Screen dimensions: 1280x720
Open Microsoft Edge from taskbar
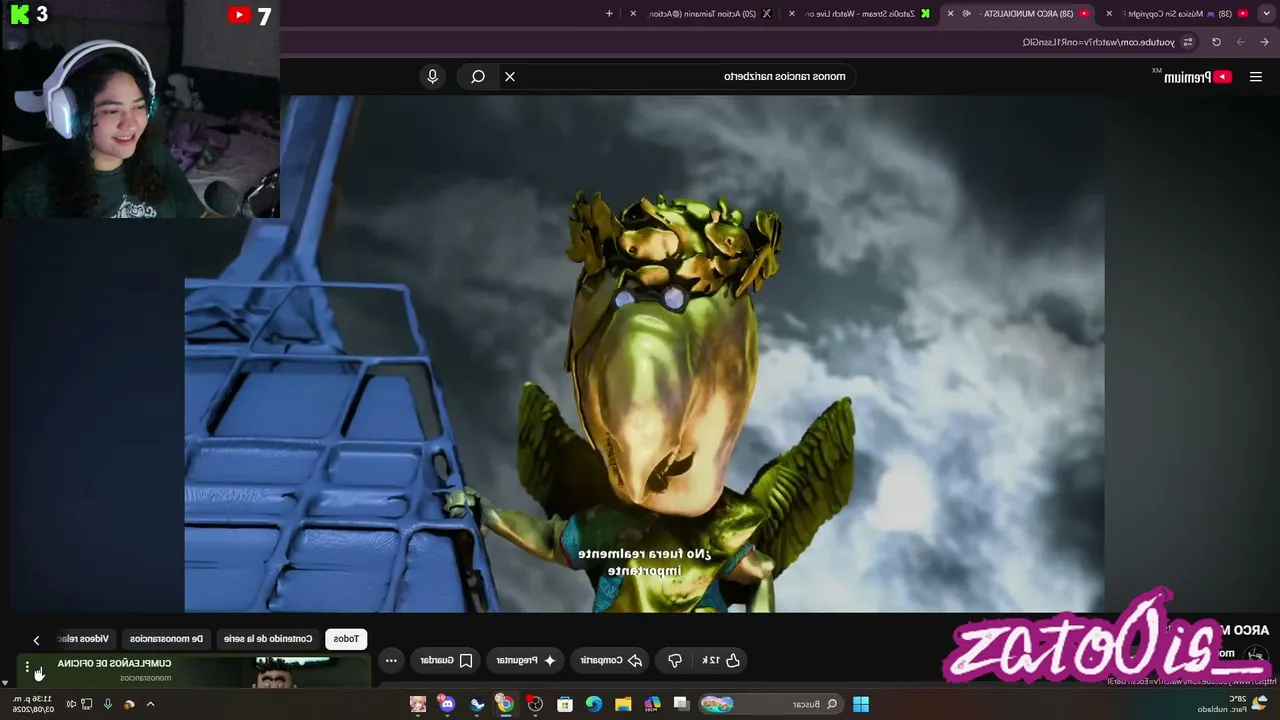(x=594, y=704)
